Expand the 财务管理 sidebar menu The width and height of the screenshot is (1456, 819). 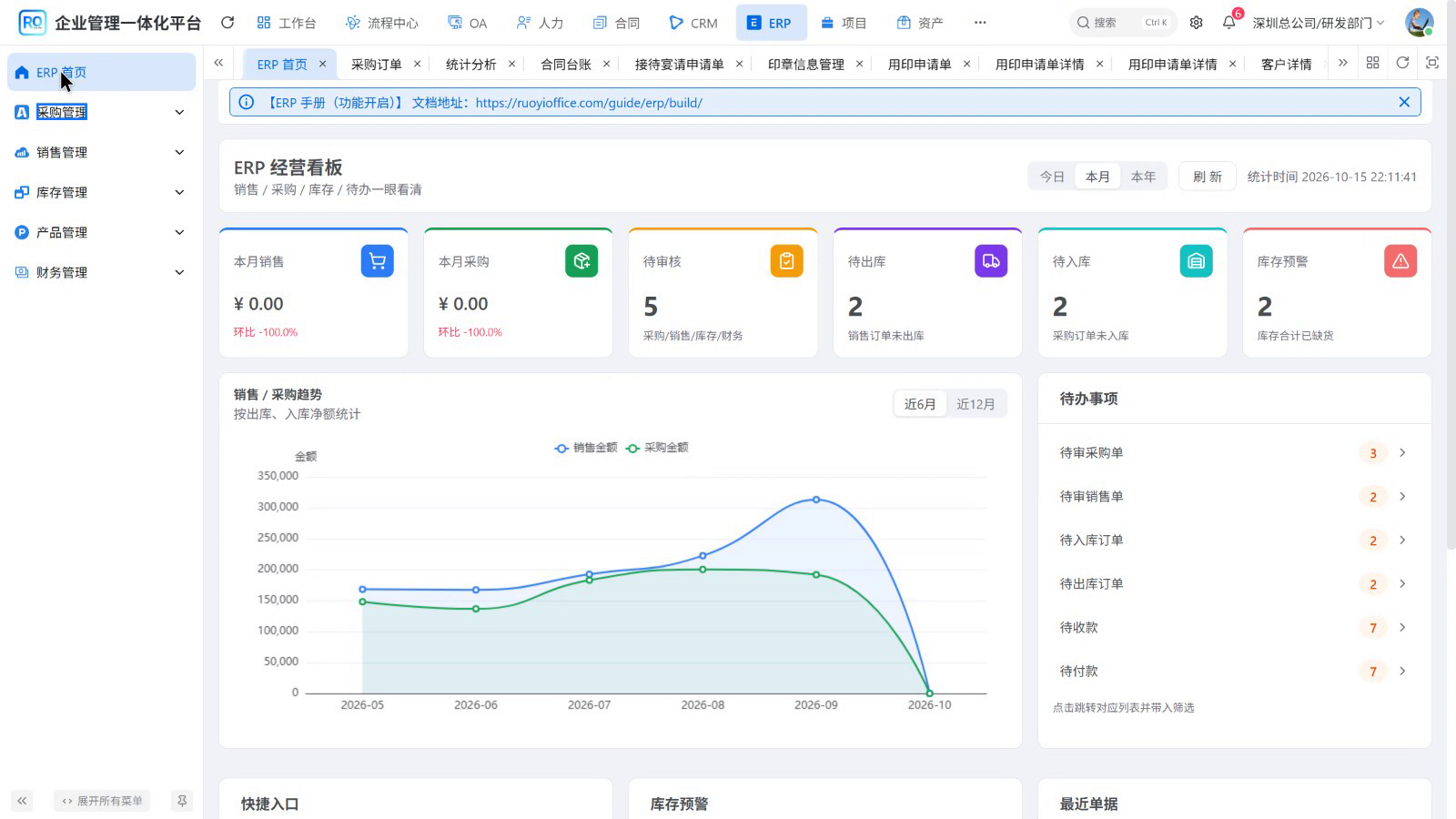tap(101, 272)
